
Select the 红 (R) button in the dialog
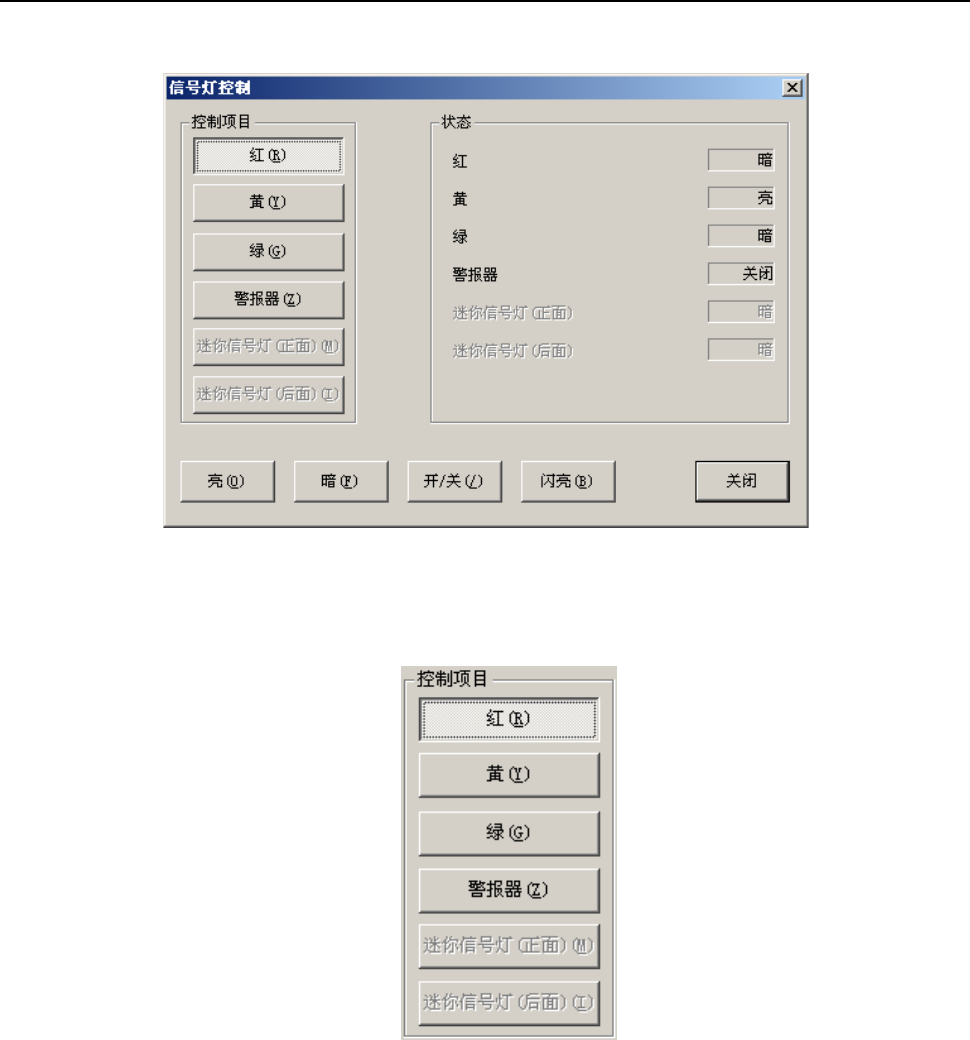click(268, 156)
